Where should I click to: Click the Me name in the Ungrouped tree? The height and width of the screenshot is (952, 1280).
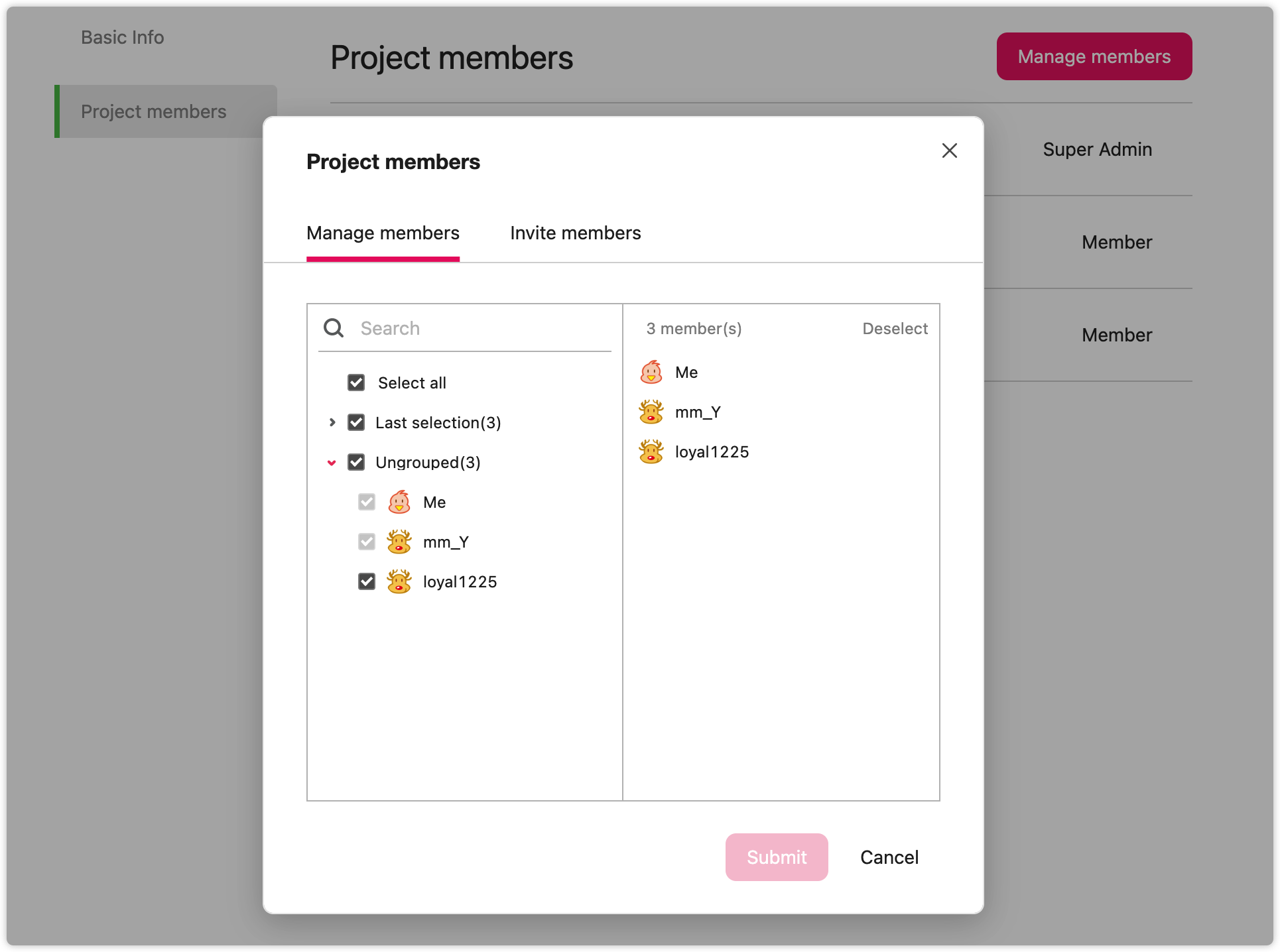tap(434, 503)
